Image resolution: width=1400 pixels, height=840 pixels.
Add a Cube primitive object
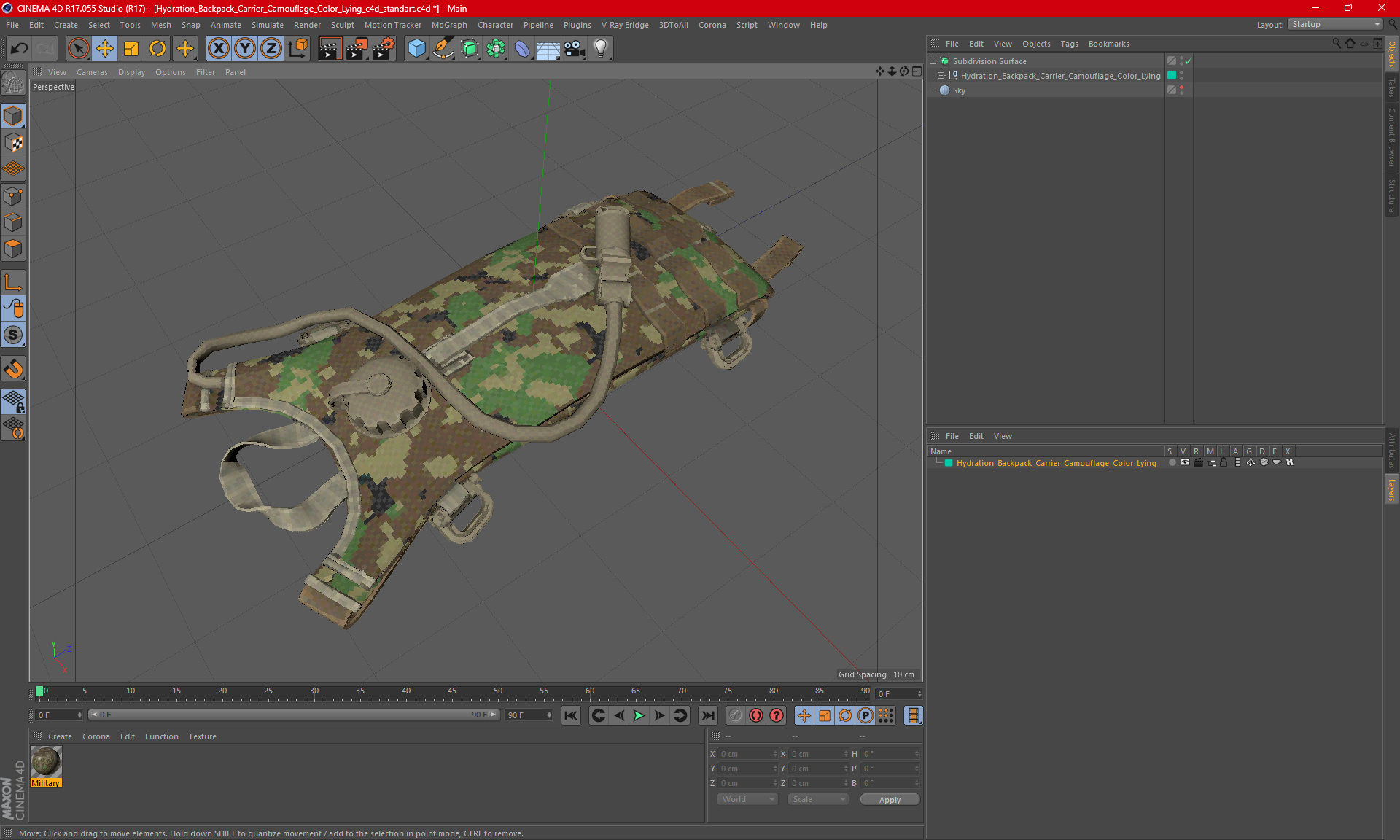click(416, 49)
